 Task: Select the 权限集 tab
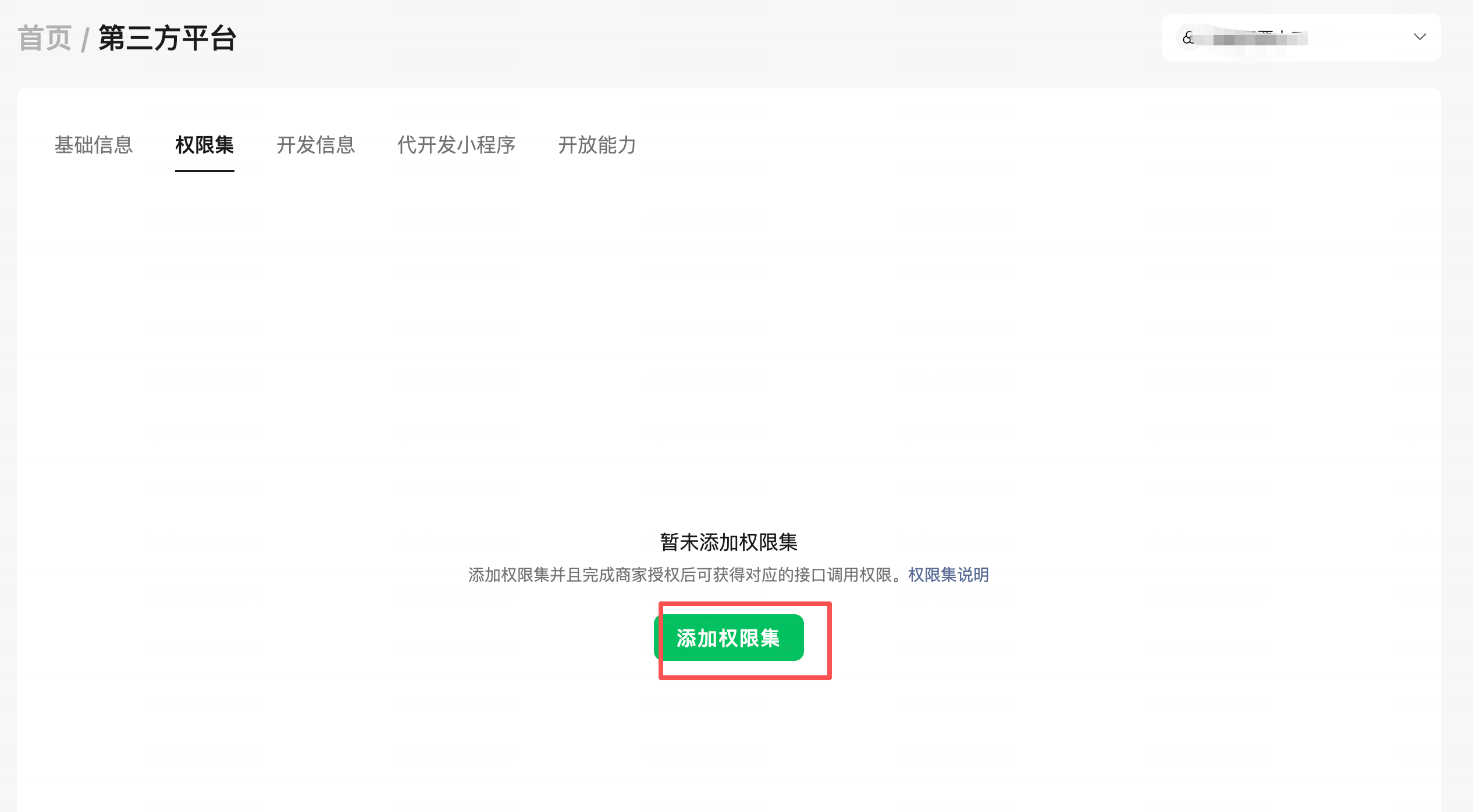[x=204, y=145]
